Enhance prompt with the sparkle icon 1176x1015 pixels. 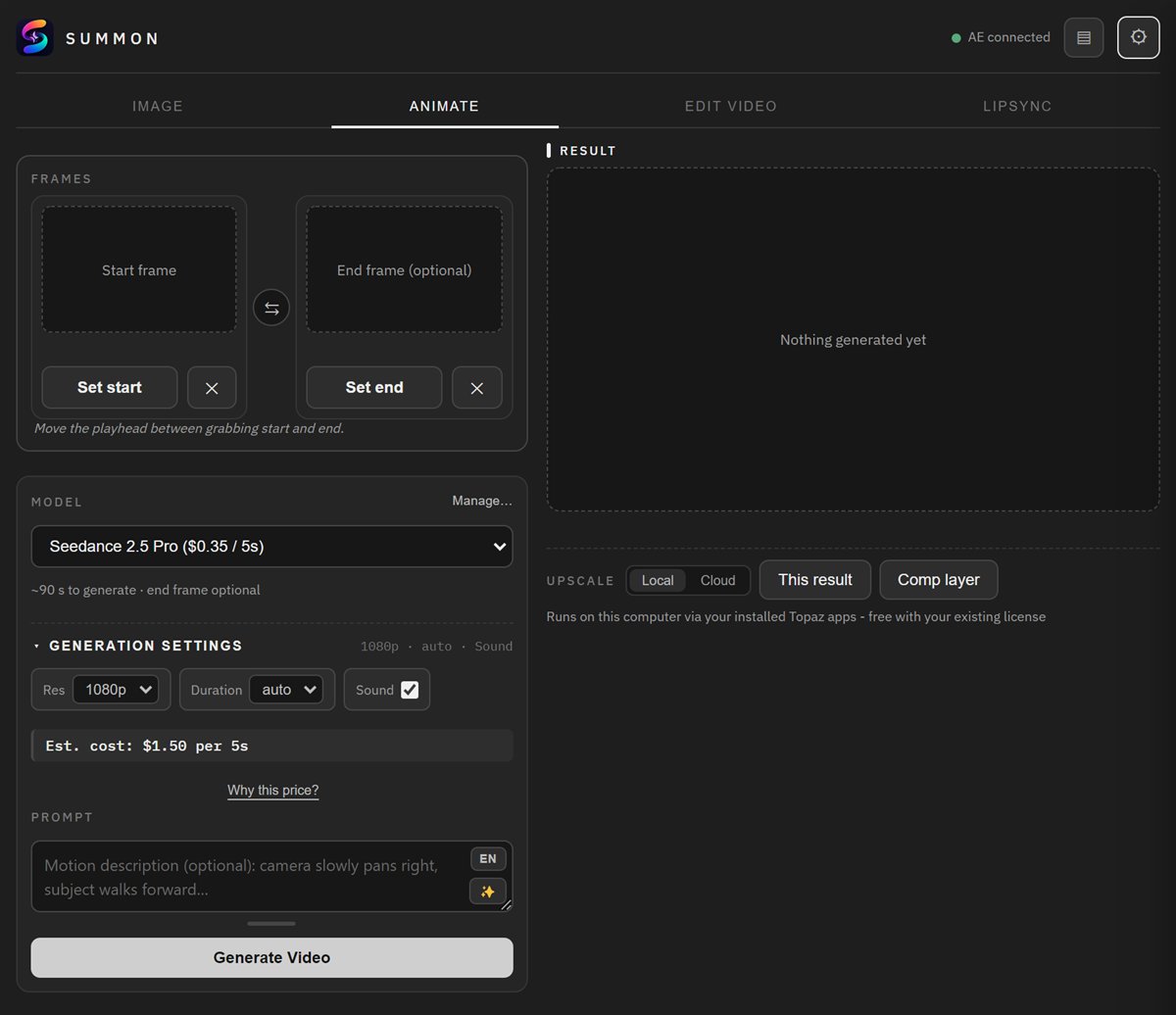coord(488,892)
